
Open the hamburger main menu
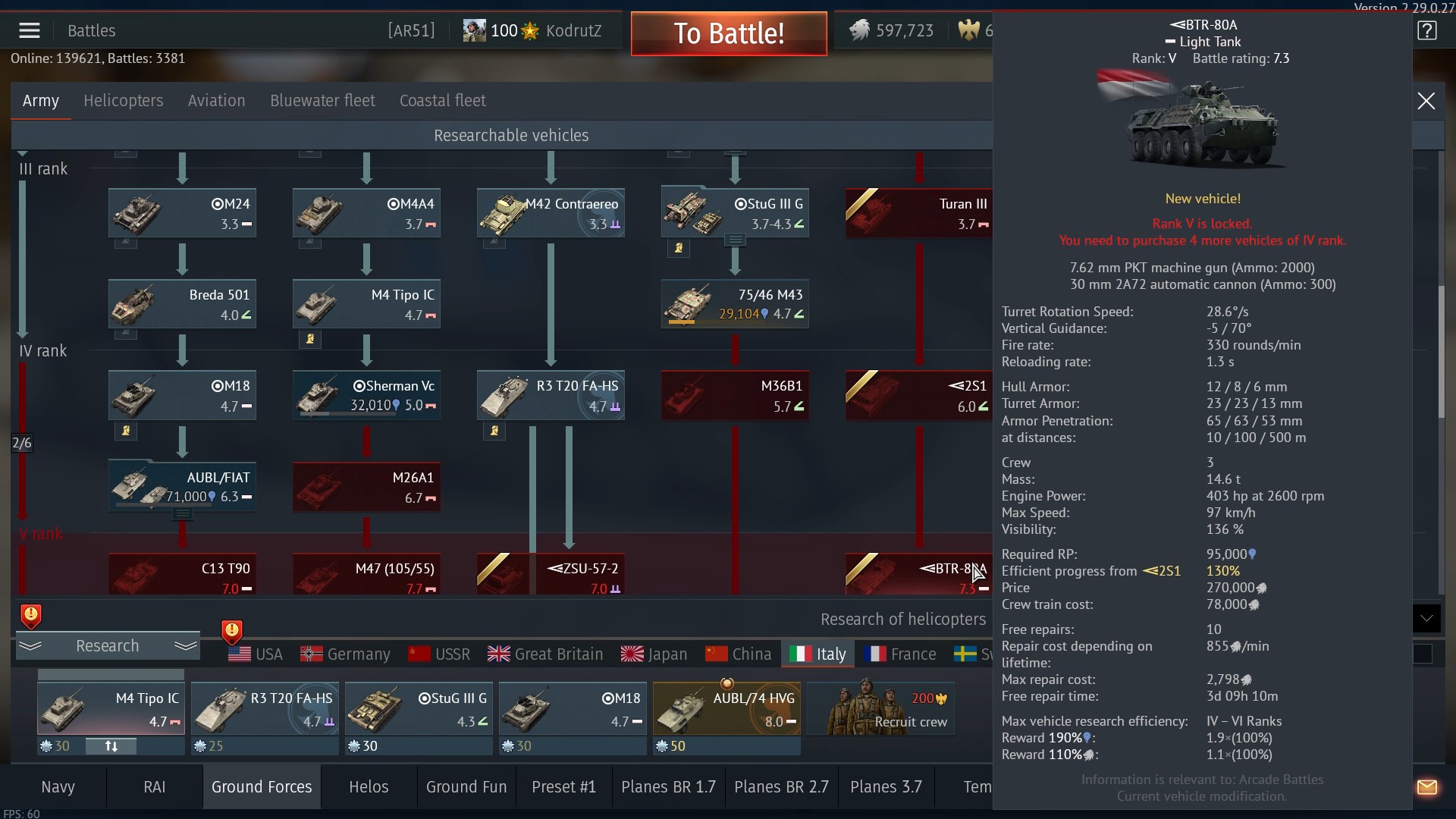[x=29, y=30]
